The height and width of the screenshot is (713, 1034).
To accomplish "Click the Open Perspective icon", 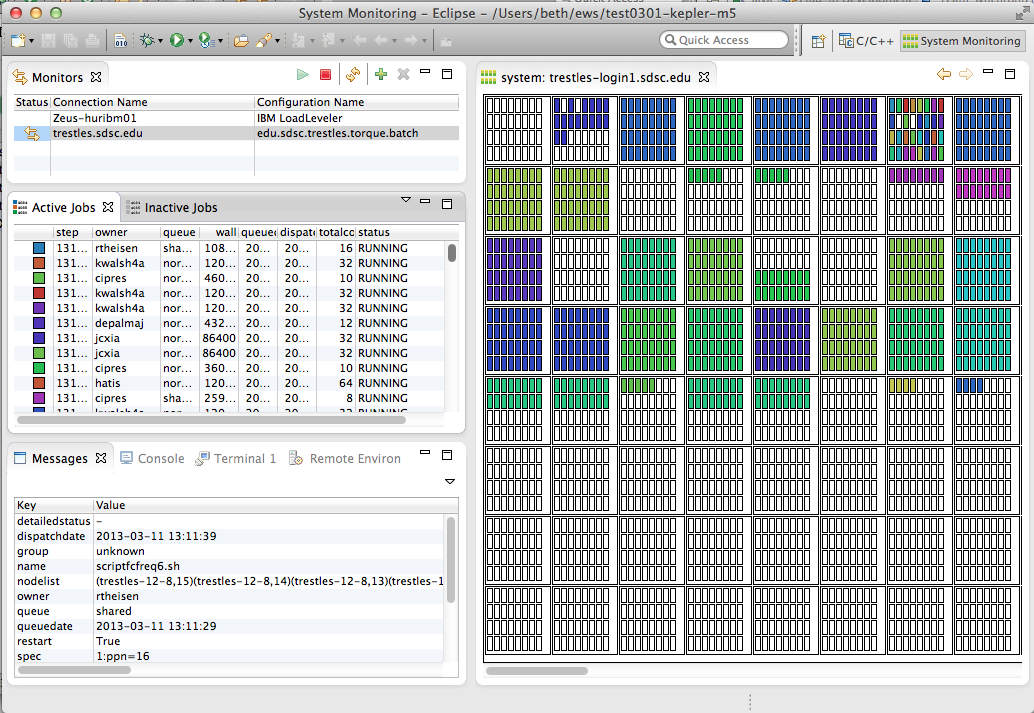I will click(818, 41).
